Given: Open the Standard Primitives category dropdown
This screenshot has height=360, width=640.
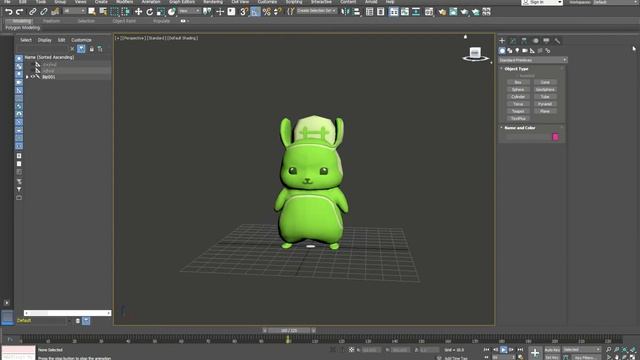Looking at the screenshot, I should click(533, 60).
